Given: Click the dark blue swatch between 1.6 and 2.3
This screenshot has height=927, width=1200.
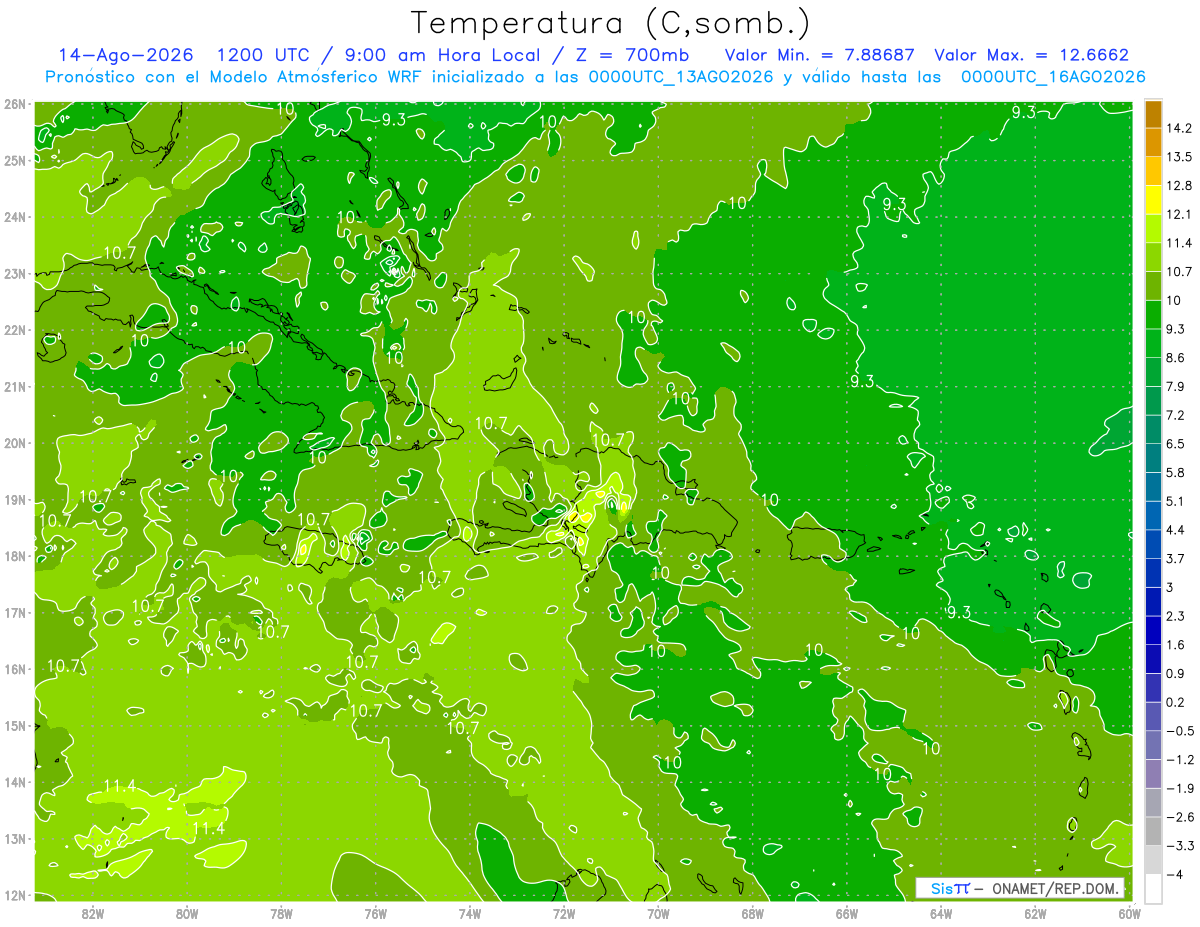Looking at the screenshot, I should pos(1152,629).
